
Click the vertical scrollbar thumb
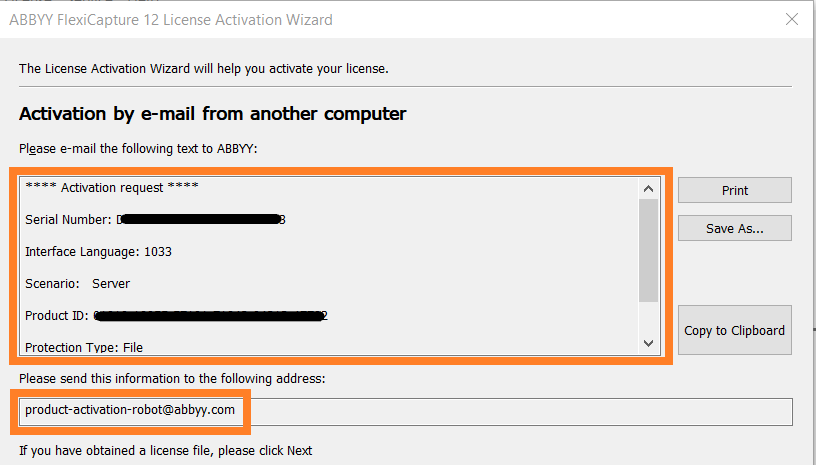(x=648, y=250)
